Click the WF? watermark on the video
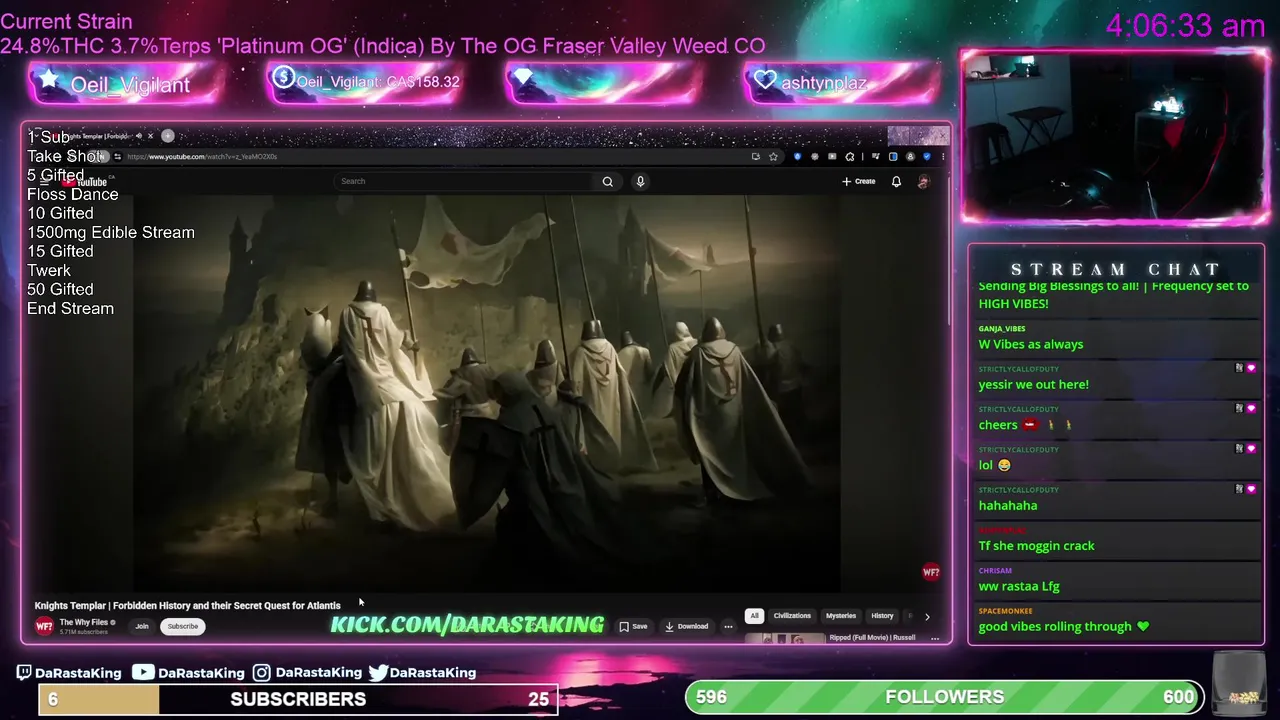Screen dimensions: 1280x720 [930, 572]
